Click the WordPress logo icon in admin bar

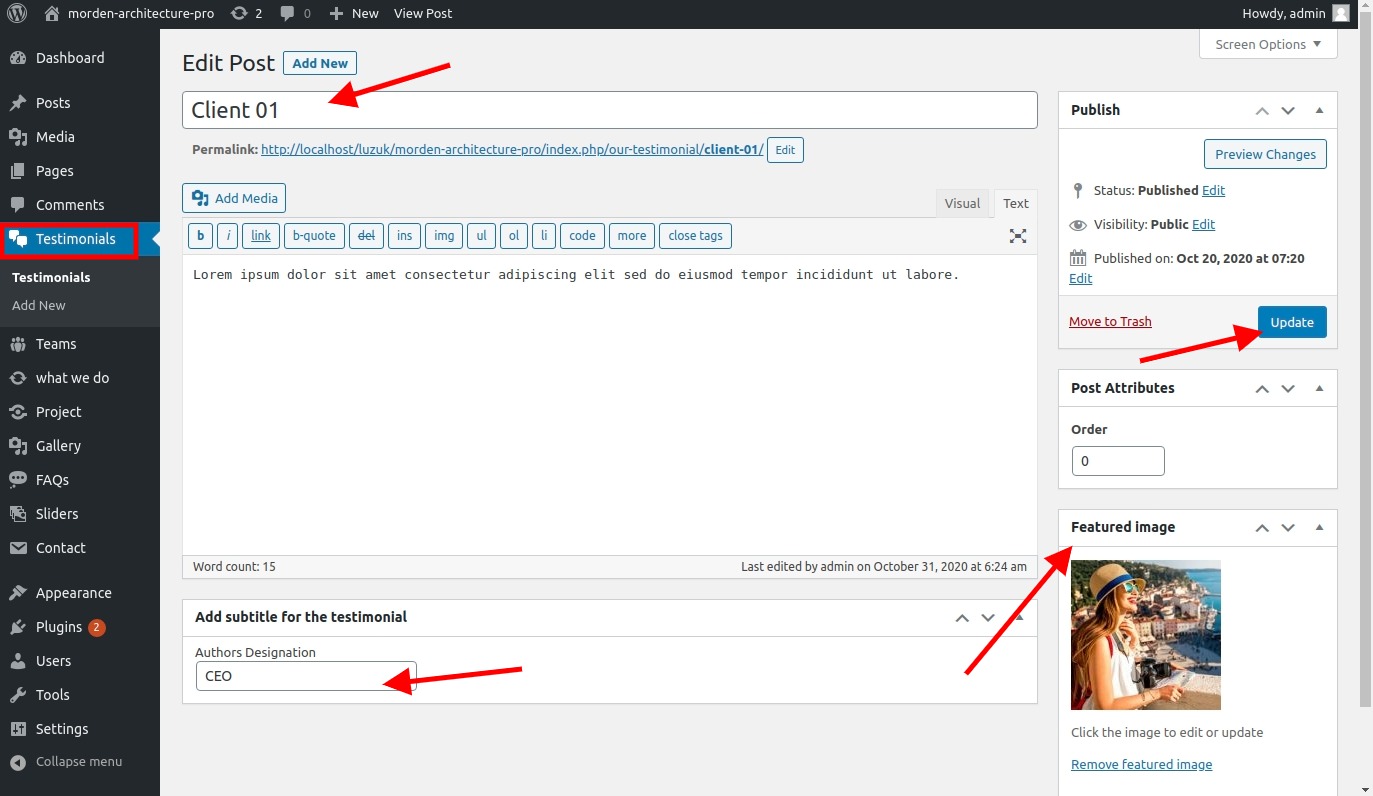tap(17, 13)
